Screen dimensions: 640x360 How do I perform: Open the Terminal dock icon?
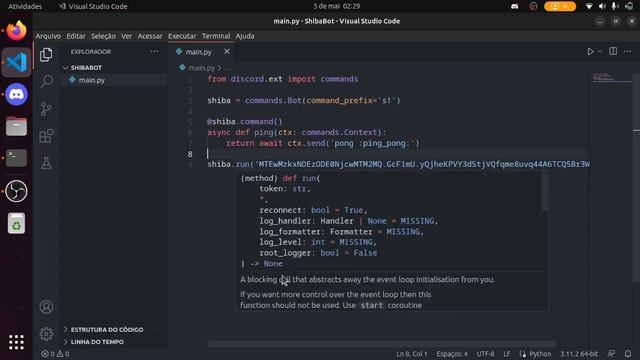point(16,158)
